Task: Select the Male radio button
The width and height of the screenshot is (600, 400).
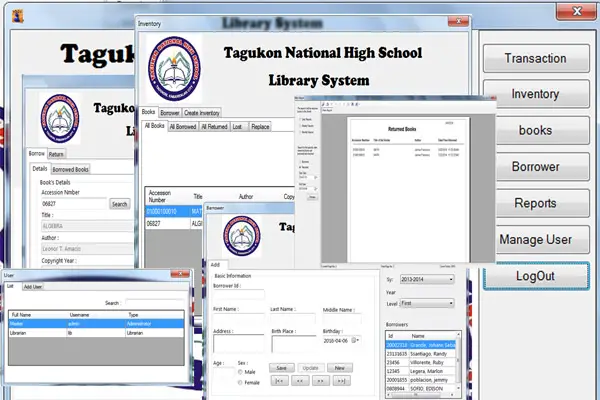Action: (x=240, y=372)
